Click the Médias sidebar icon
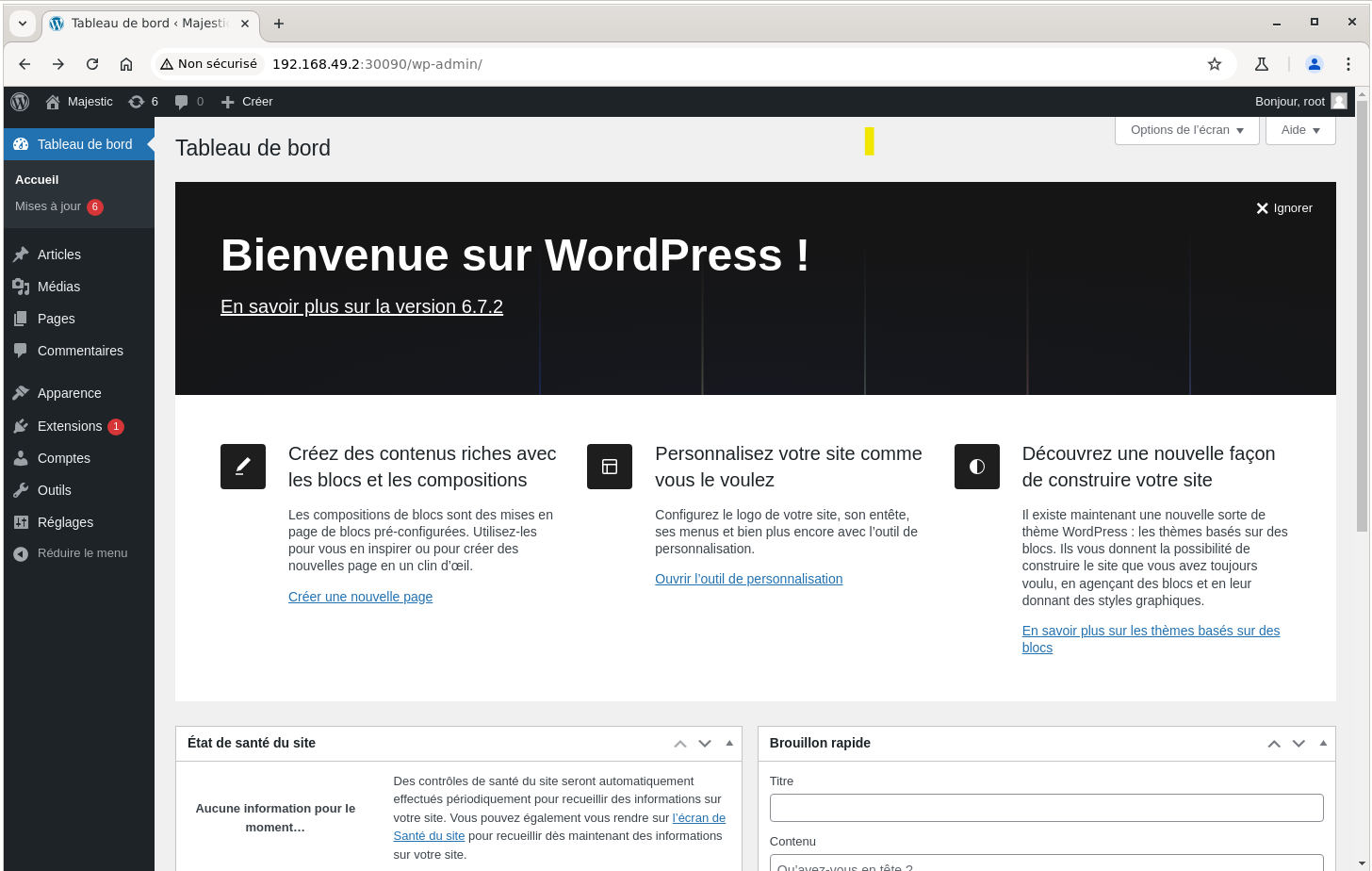The image size is (1372, 871). click(21, 287)
